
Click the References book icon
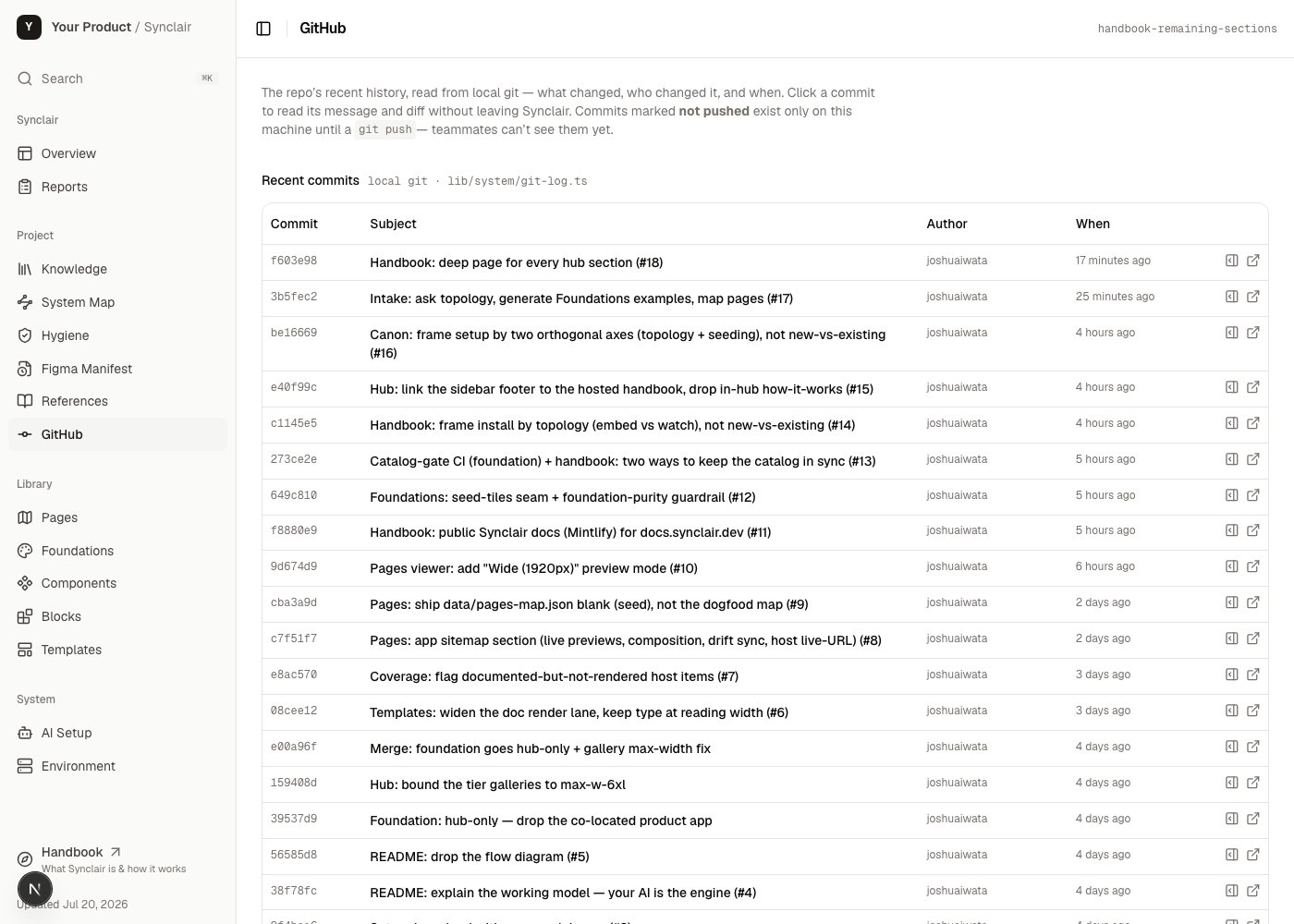coord(25,401)
